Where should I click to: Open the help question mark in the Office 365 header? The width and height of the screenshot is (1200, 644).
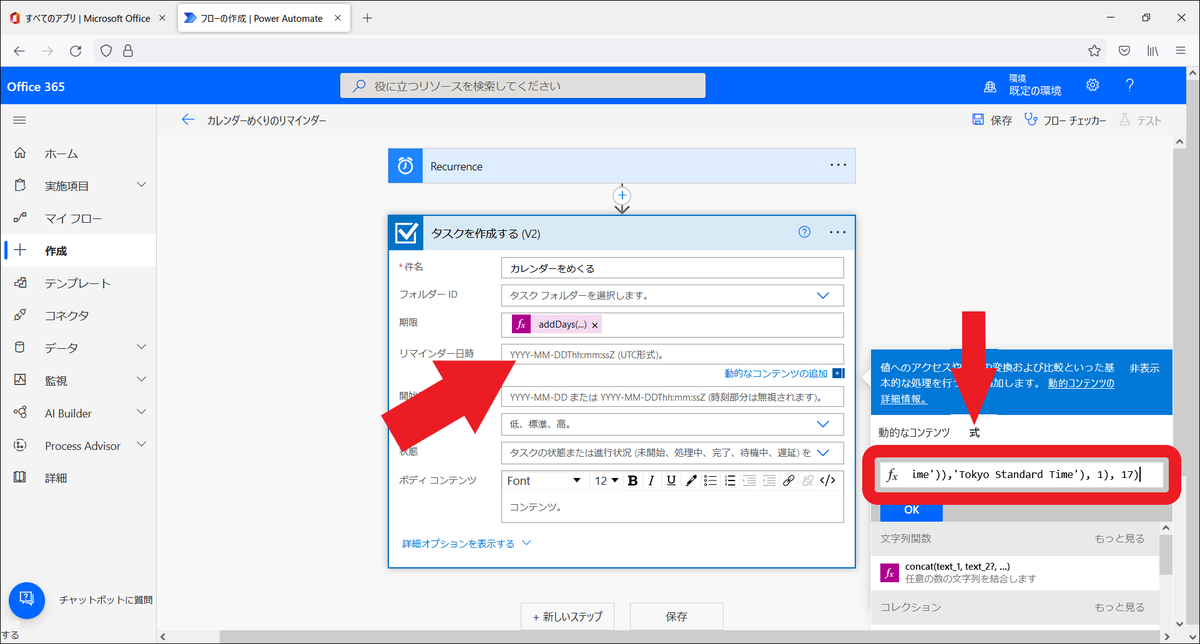point(1129,85)
